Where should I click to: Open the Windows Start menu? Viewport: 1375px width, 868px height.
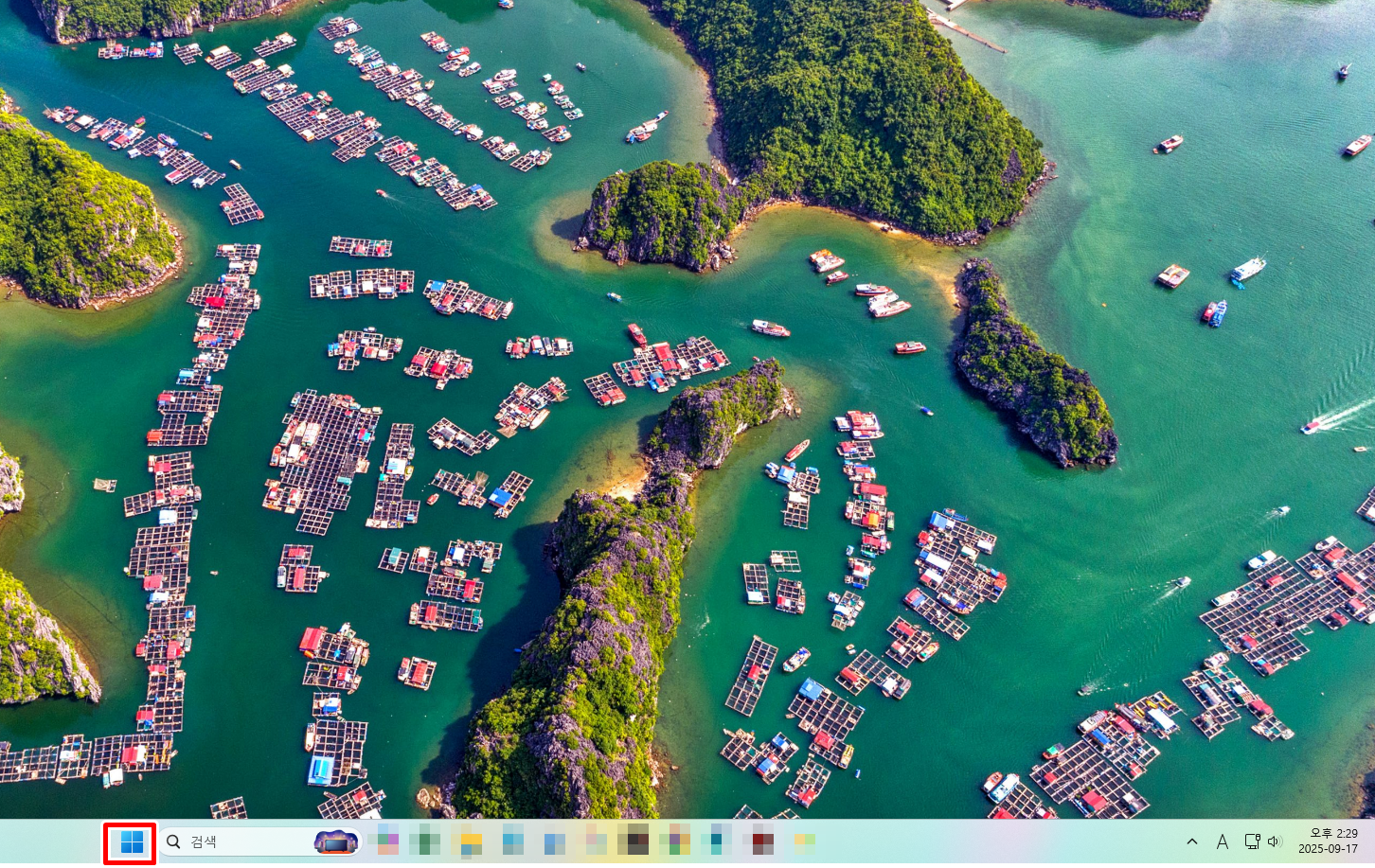(132, 841)
